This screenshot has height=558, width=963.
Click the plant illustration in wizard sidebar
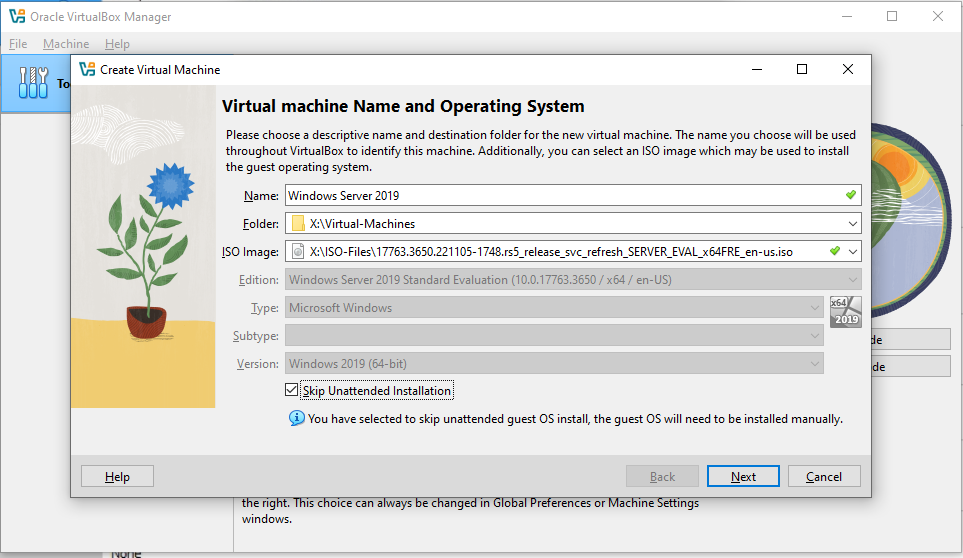143,247
